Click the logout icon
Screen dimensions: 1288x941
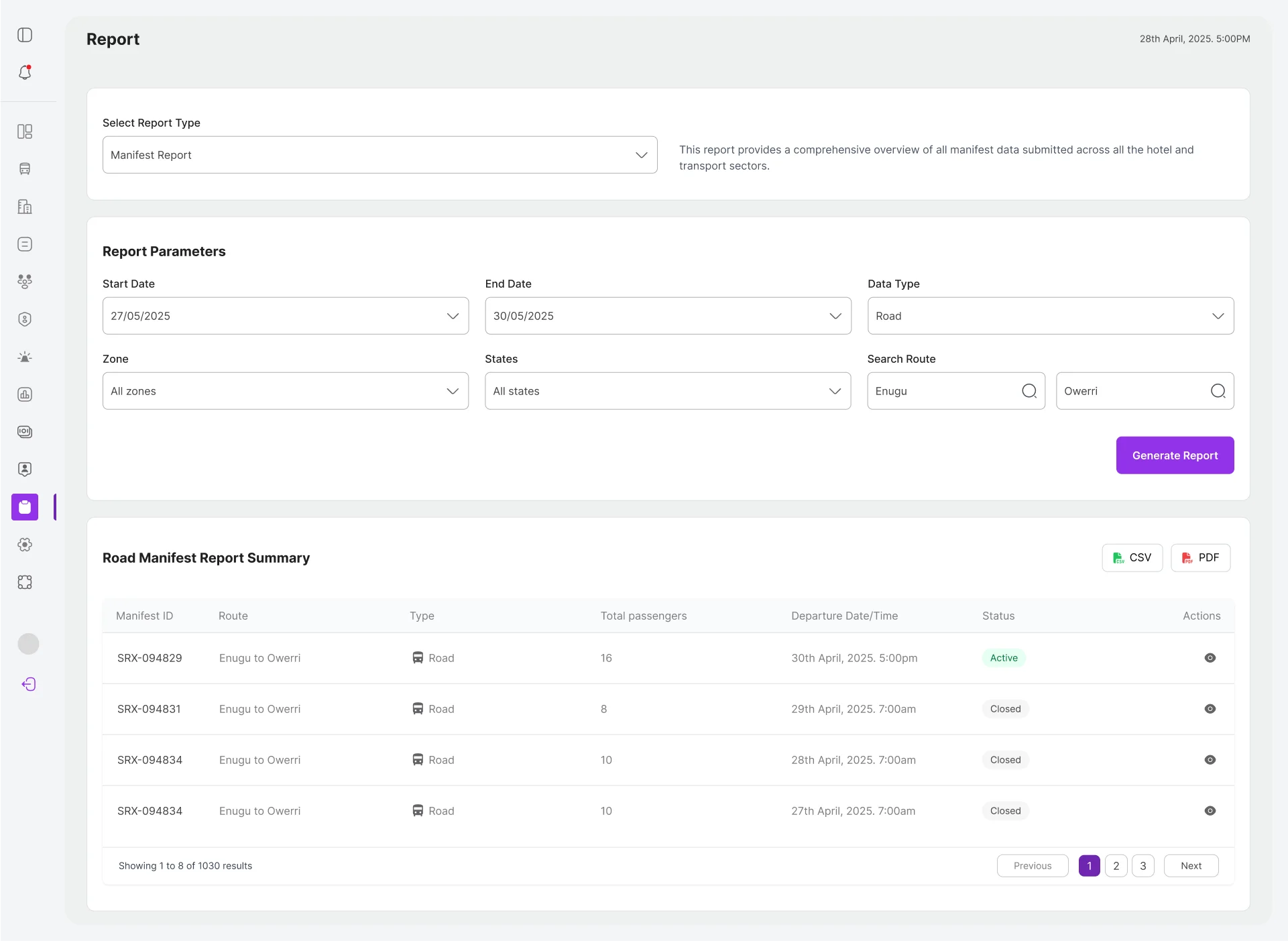pos(28,684)
